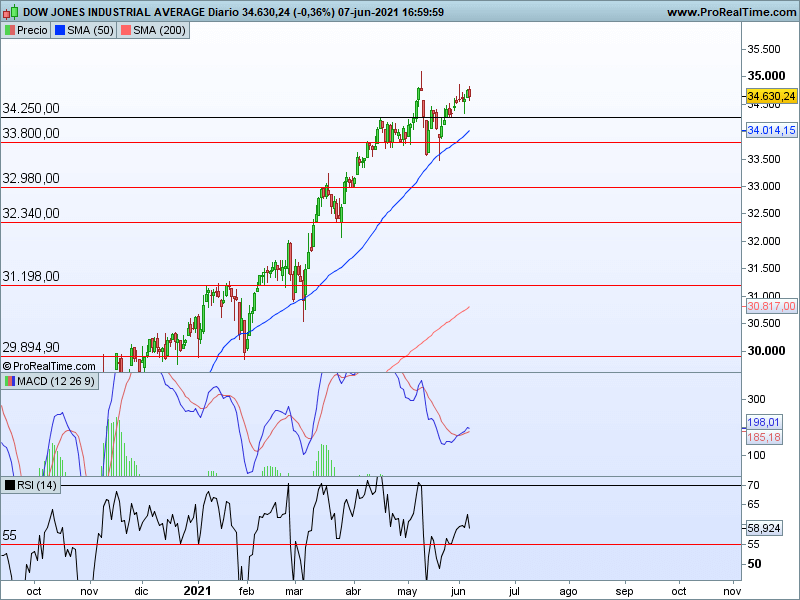Click the black RSI (14) legend swatch
This screenshot has width=800, height=600.
[10, 485]
